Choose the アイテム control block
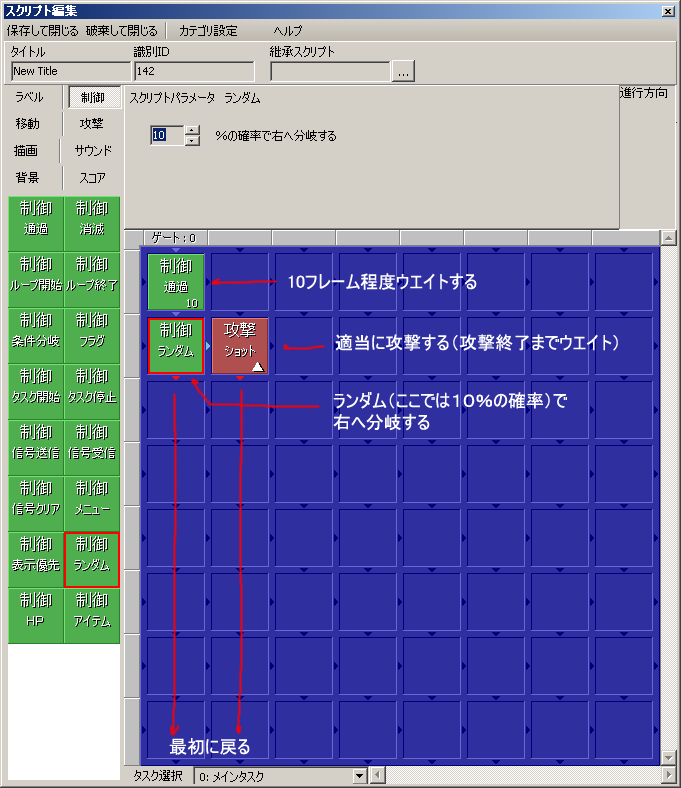This screenshot has height=788, width=681. tap(92, 611)
